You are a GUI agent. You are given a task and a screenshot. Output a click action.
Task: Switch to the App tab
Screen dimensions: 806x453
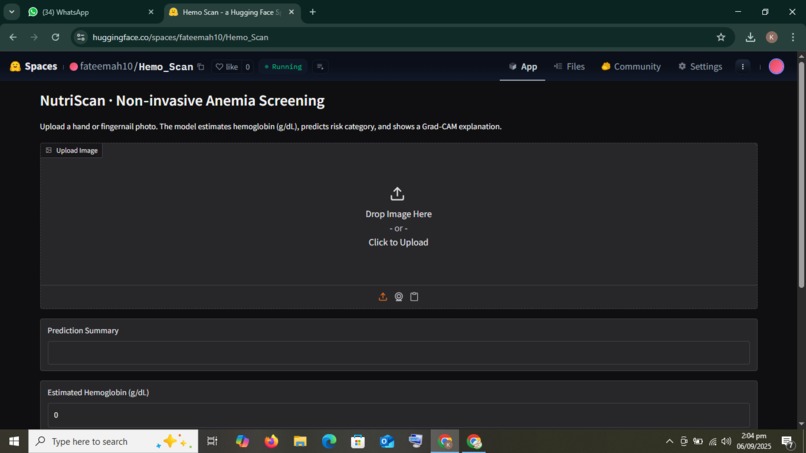click(523, 66)
